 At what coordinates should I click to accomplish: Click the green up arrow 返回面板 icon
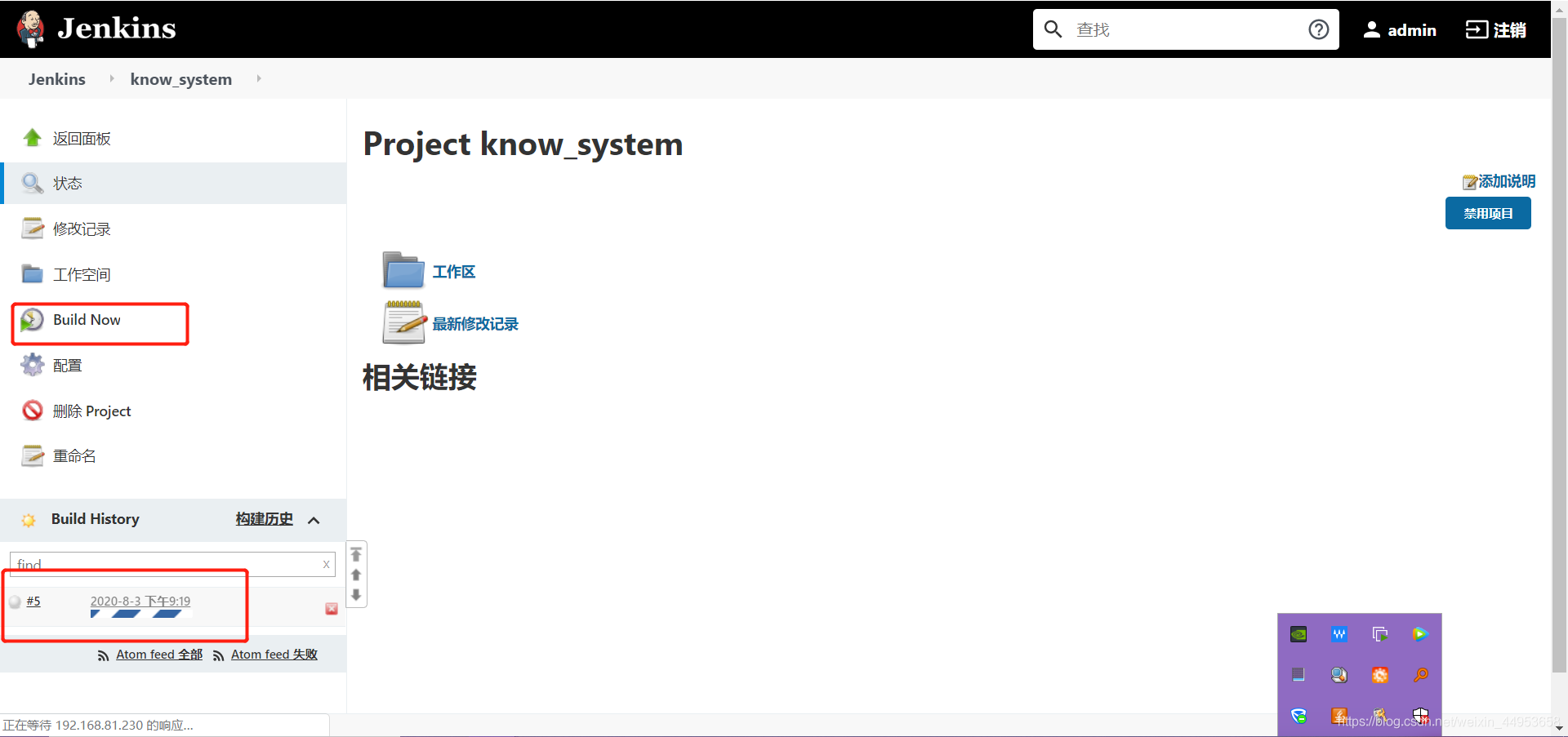click(x=33, y=138)
